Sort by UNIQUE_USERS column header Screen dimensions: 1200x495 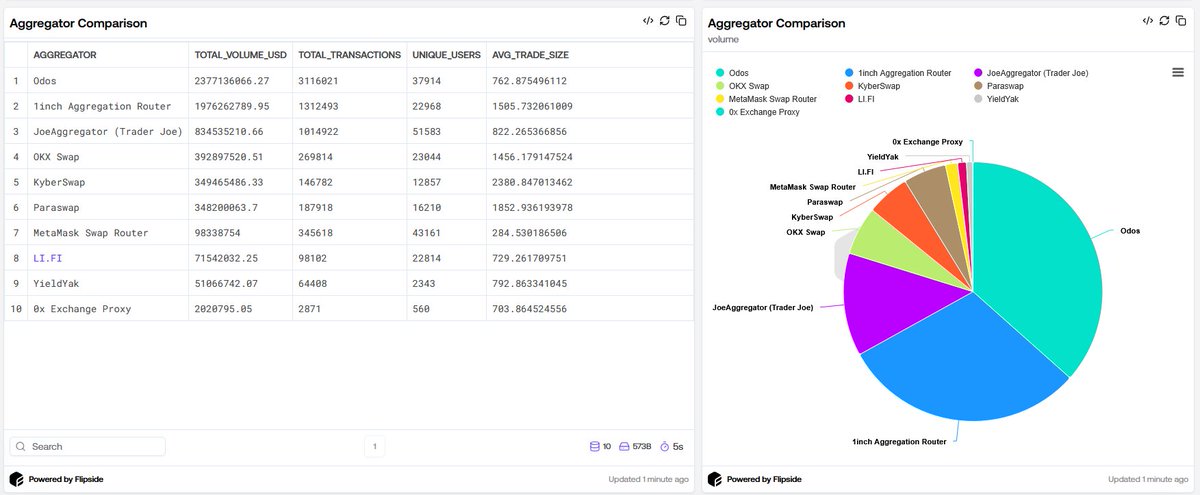pos(449,55)
